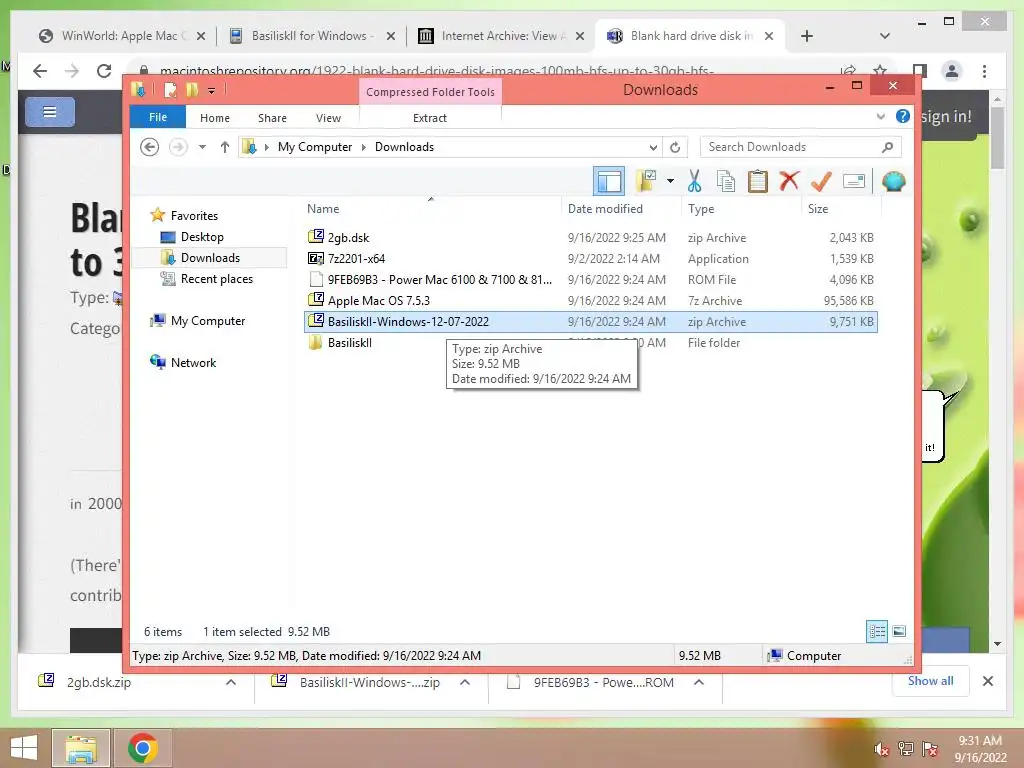
Task: Switch to BasiliskII for Windows Chrome tab
Action: click(x=312, y=36)
